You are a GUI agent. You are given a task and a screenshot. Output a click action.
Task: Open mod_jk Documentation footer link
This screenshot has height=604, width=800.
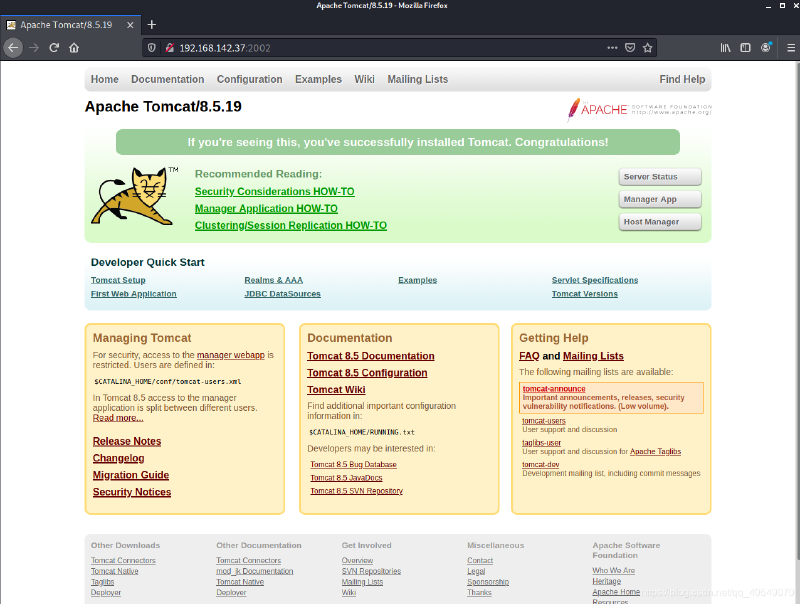click(x=255, y=571)
